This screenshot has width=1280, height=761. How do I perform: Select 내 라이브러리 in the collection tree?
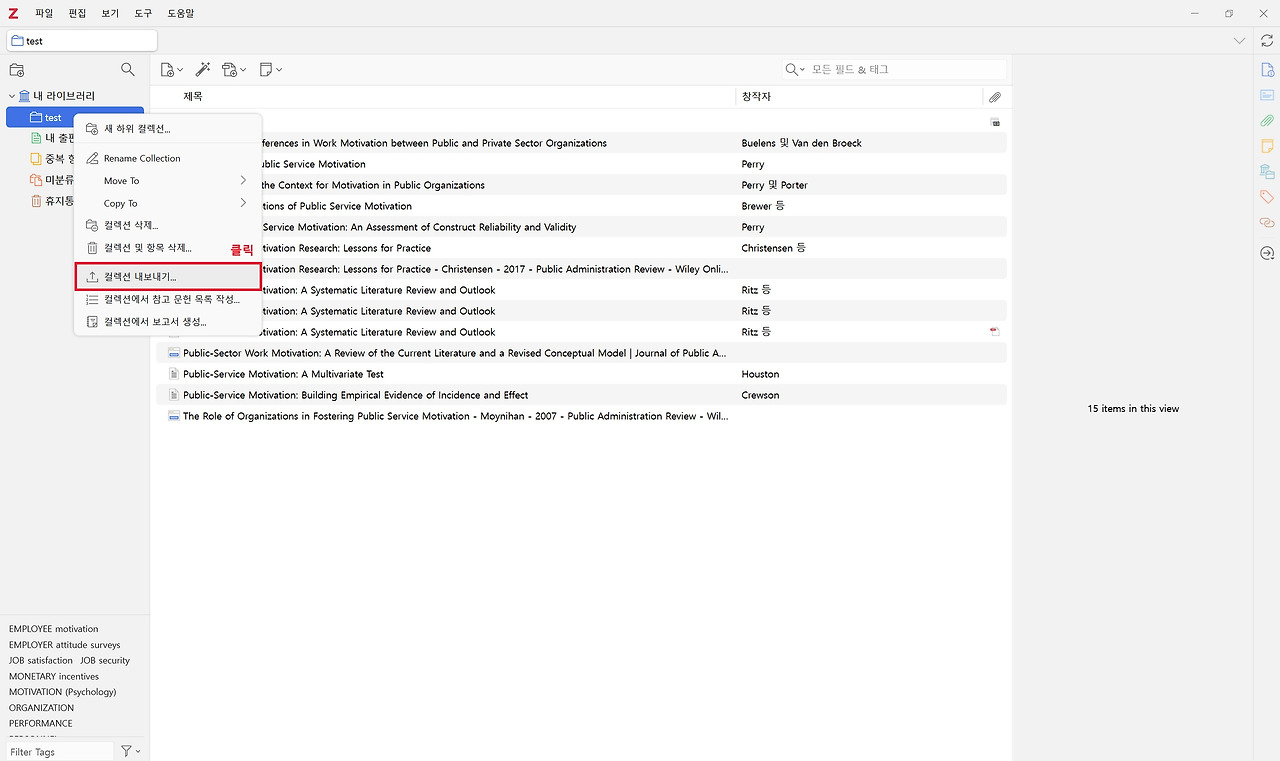tap(64, 96)
